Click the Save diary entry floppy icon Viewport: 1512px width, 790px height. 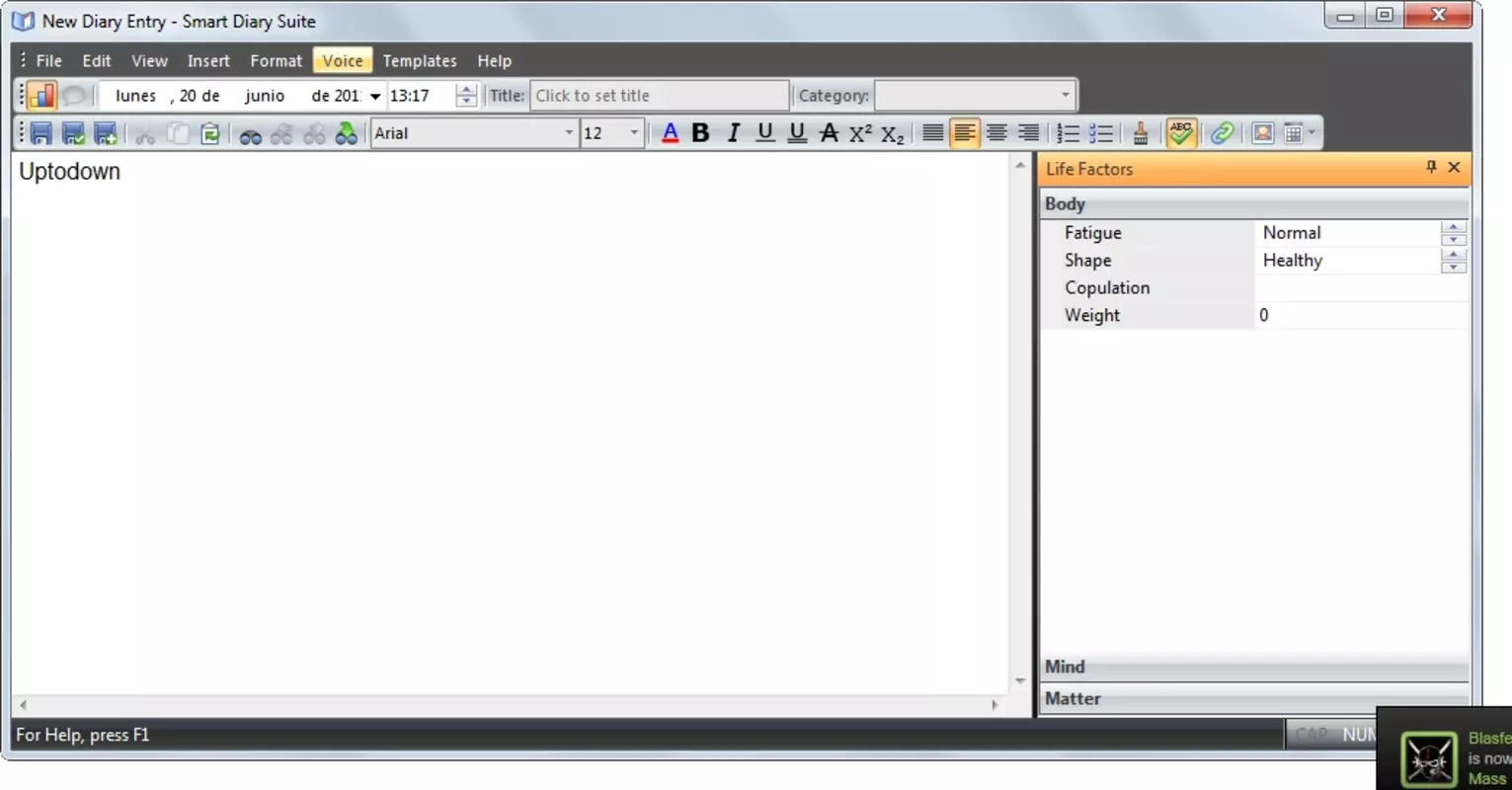coord(41,133)
